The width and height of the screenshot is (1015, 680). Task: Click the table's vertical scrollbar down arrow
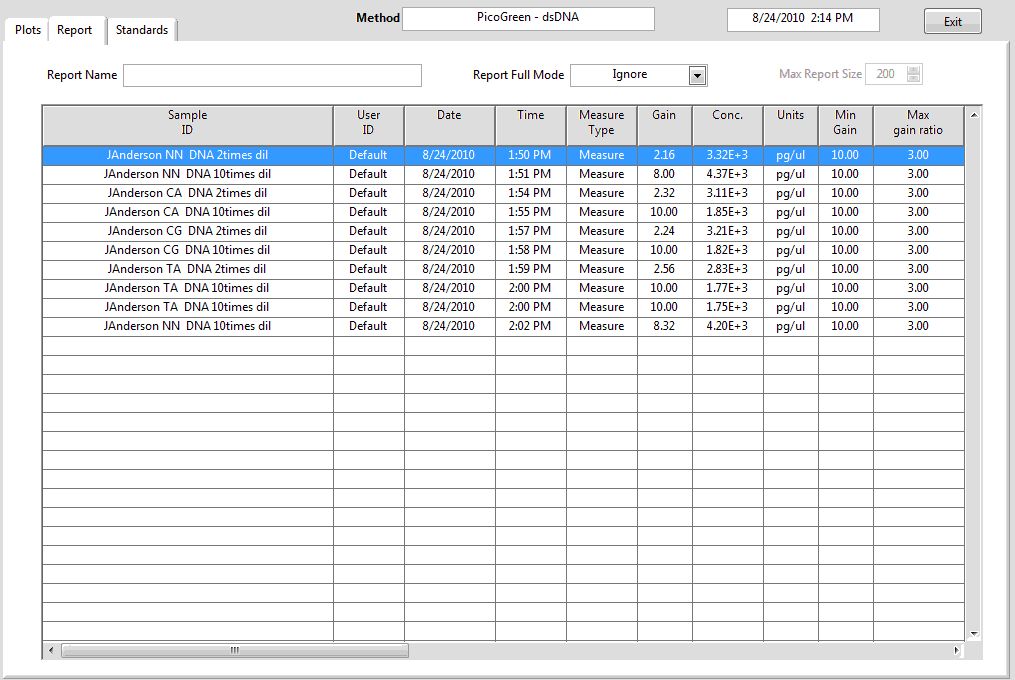coord(974,634)
